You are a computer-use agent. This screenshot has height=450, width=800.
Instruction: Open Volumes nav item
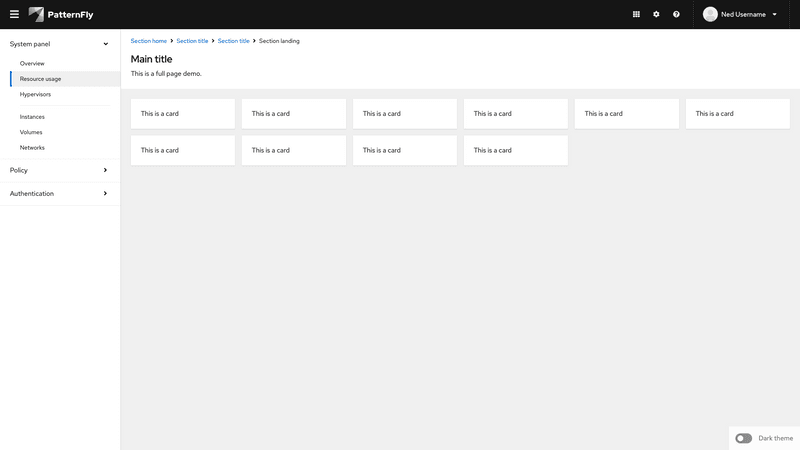pos(31,132)
